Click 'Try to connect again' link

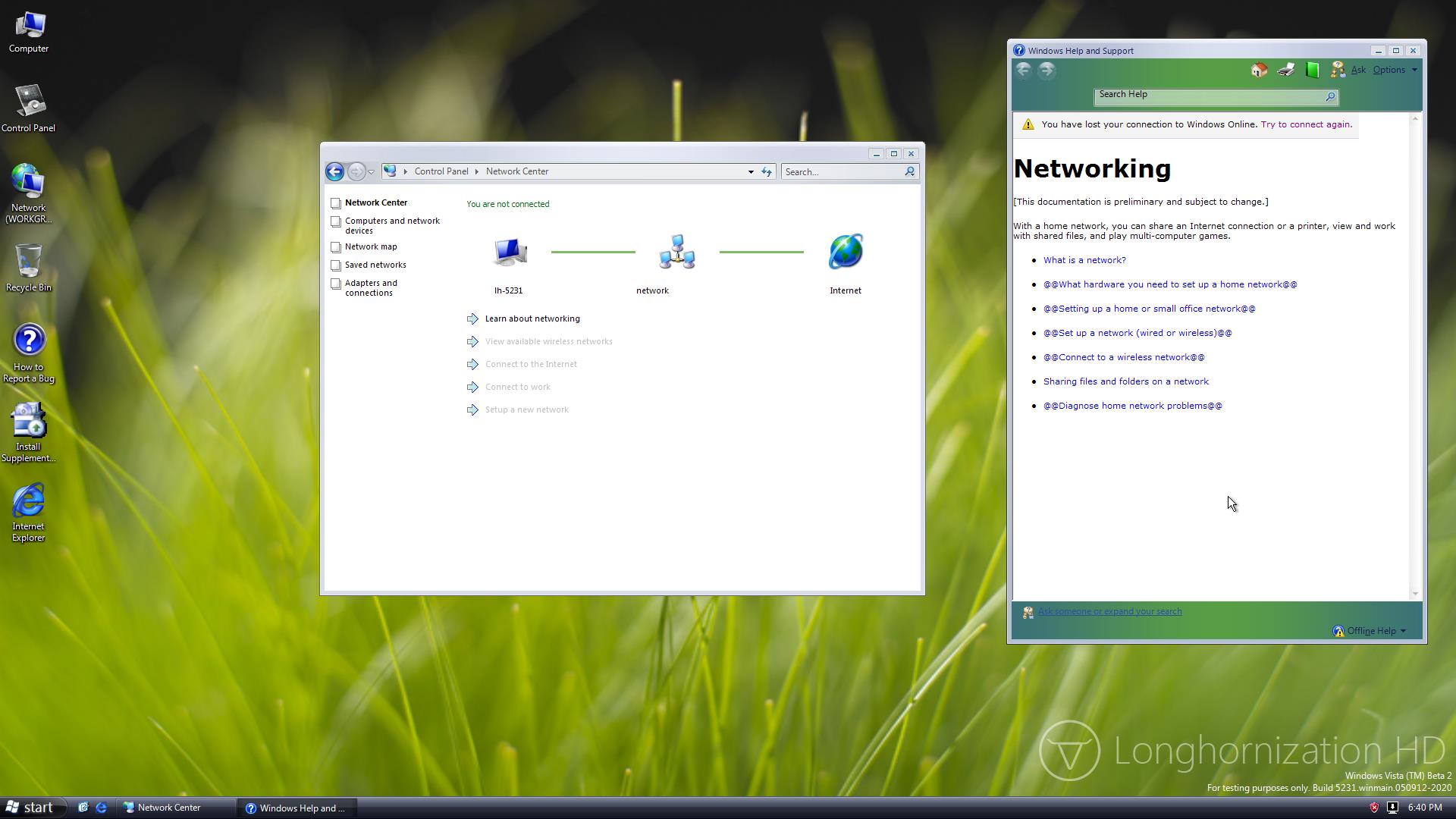click(1306, 124)
